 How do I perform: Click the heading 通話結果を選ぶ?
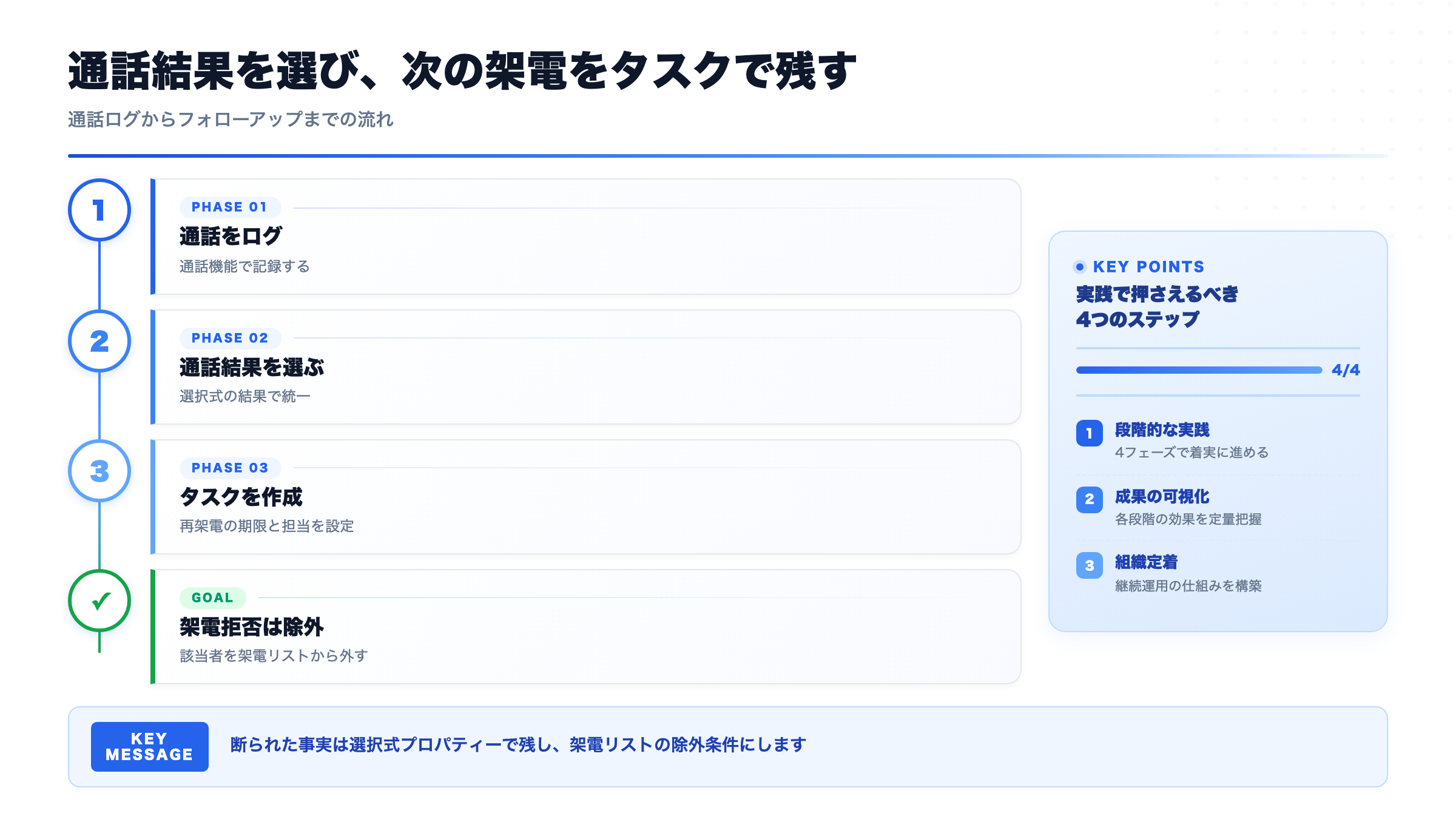[252, 367]
